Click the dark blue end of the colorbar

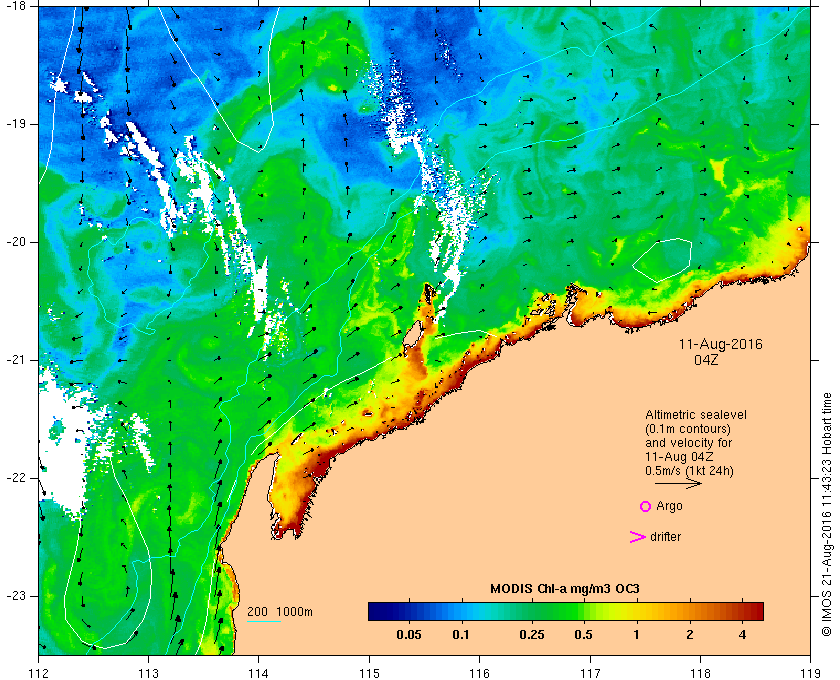(x=378, y=611)
